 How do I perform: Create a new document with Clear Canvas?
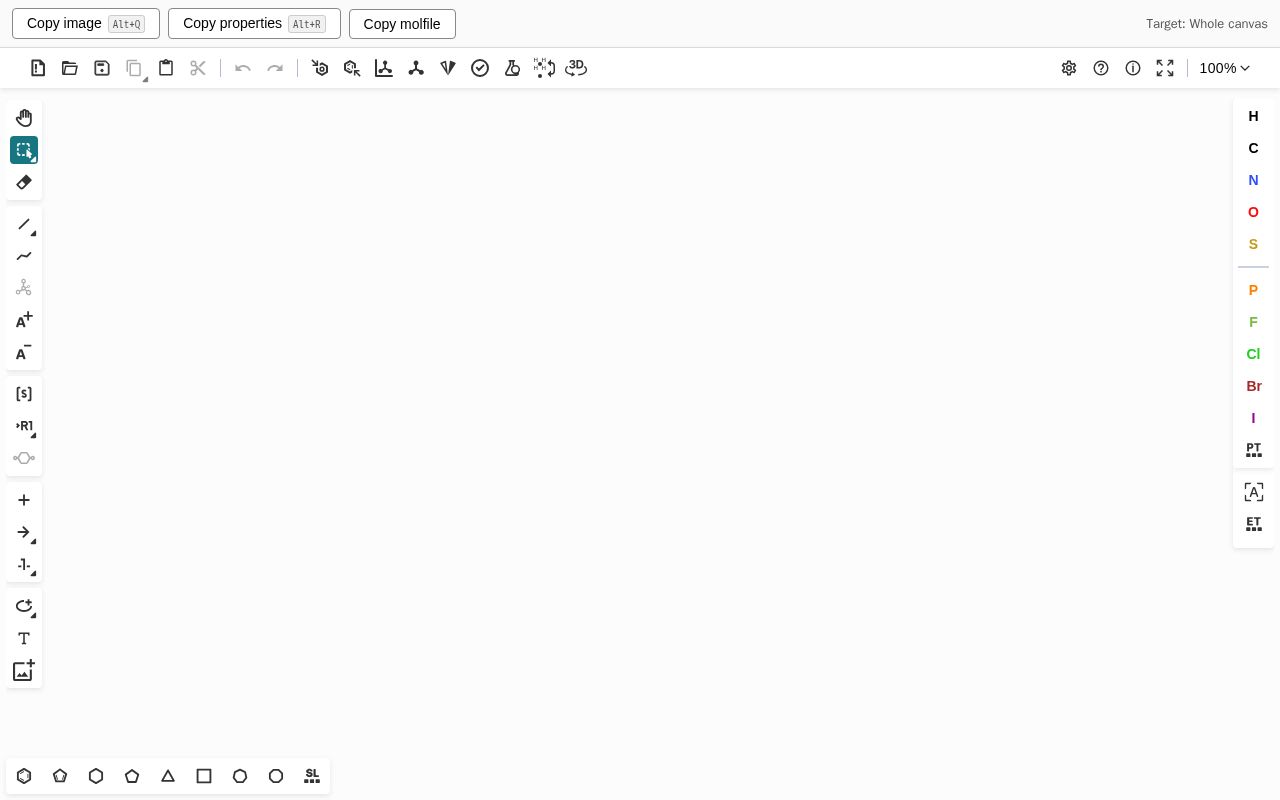[38, 68]
